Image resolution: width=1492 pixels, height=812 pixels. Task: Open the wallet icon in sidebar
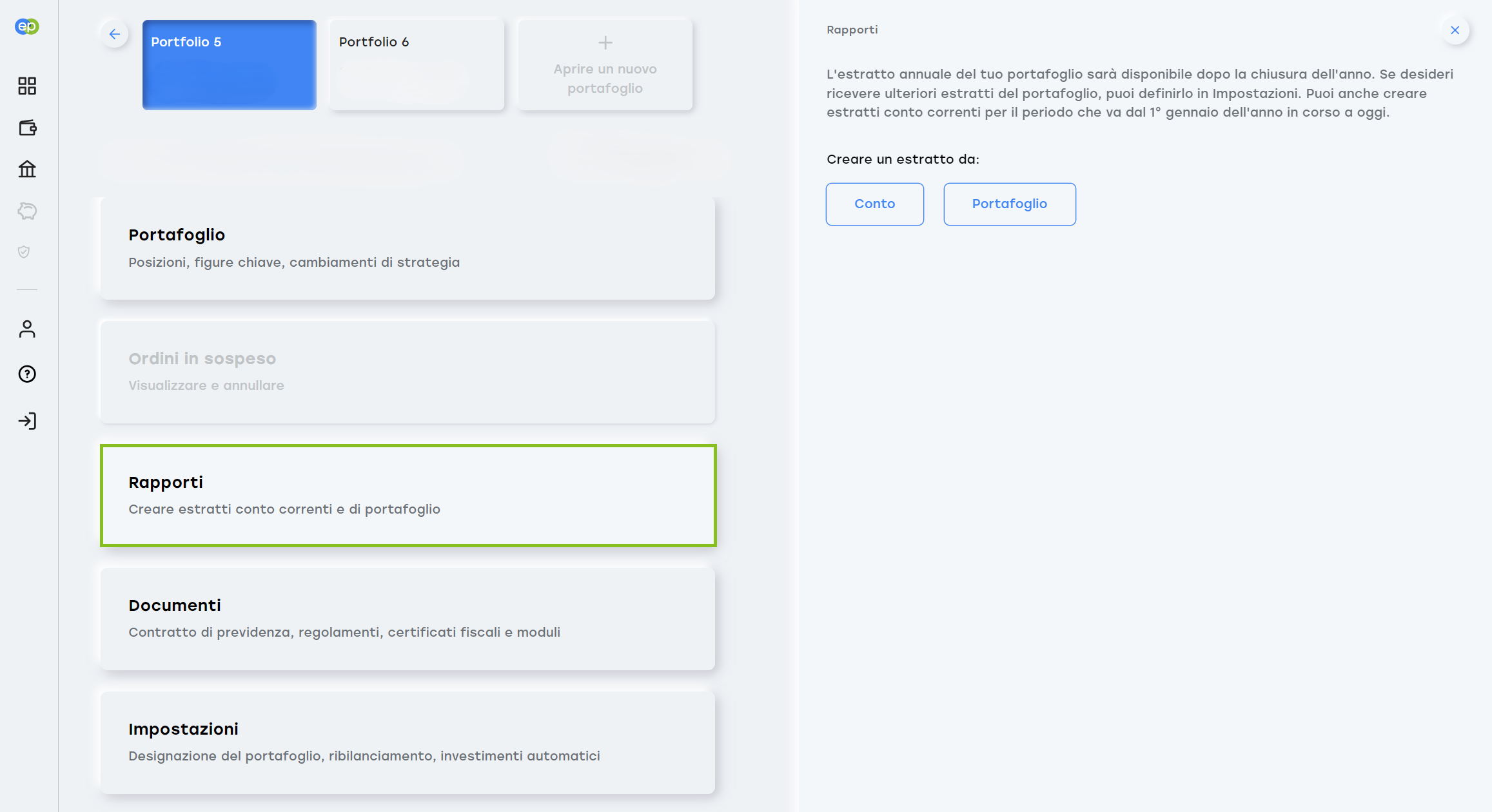point(27,128)
